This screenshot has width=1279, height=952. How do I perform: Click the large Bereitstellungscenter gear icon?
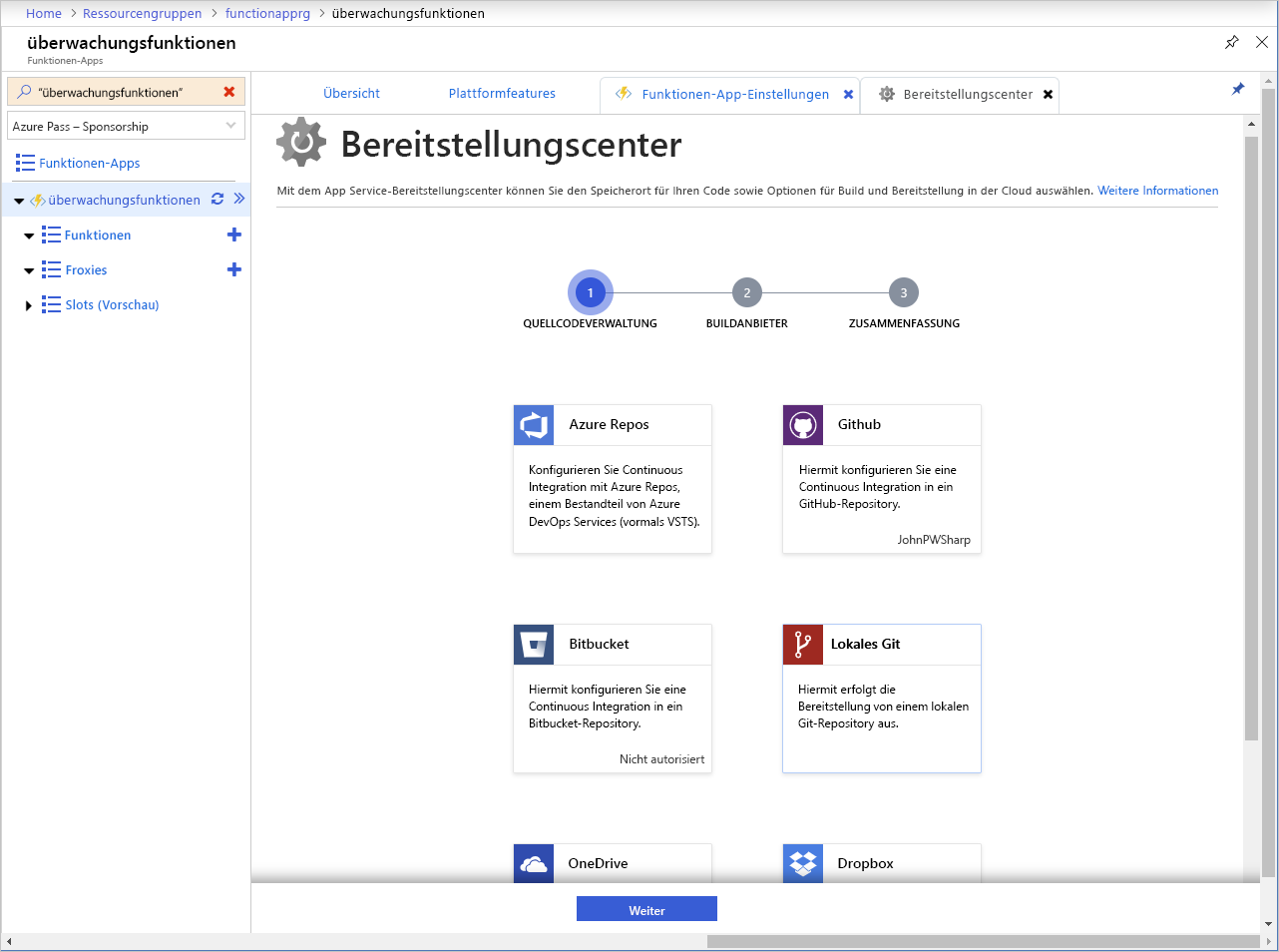[301, 143]
